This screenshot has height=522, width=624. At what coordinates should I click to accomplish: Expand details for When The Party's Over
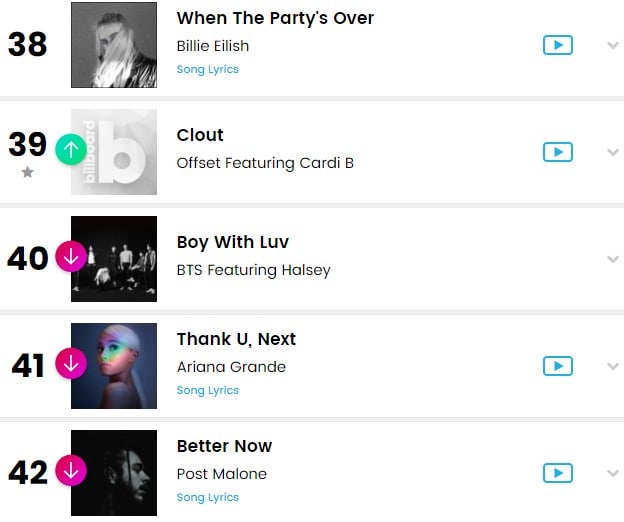612,45
